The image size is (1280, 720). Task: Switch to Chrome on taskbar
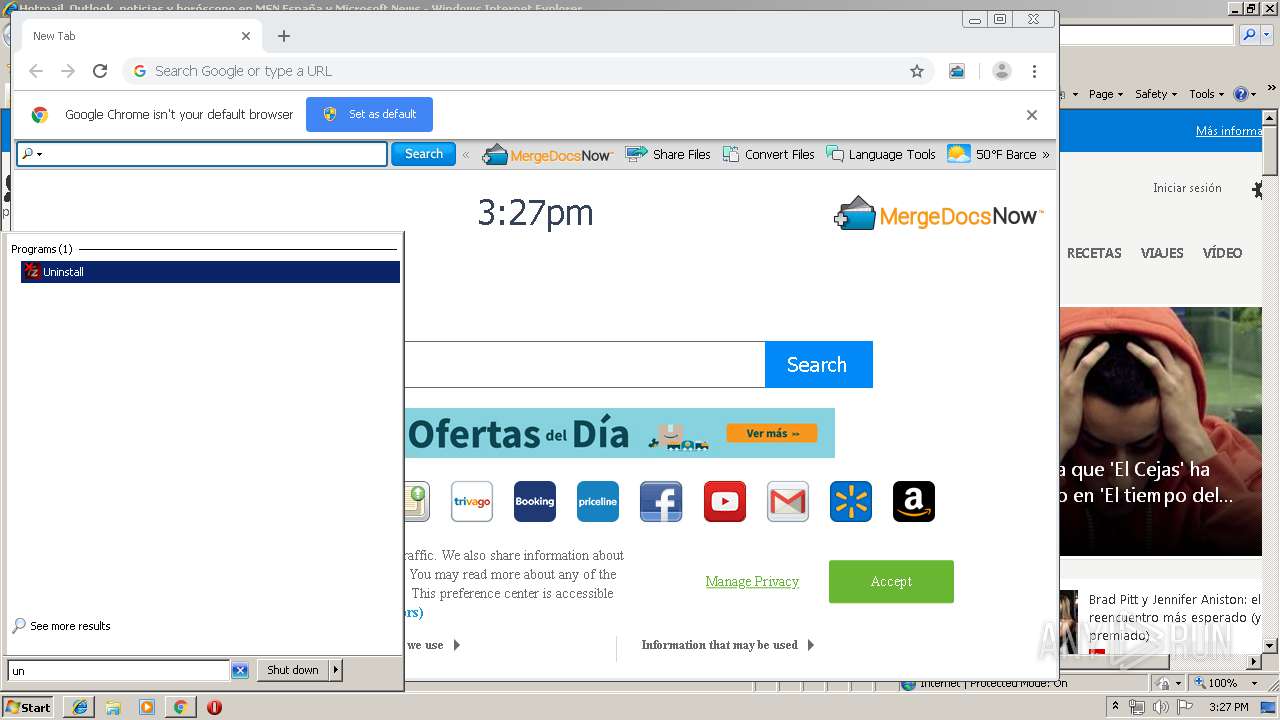point(180,707)
